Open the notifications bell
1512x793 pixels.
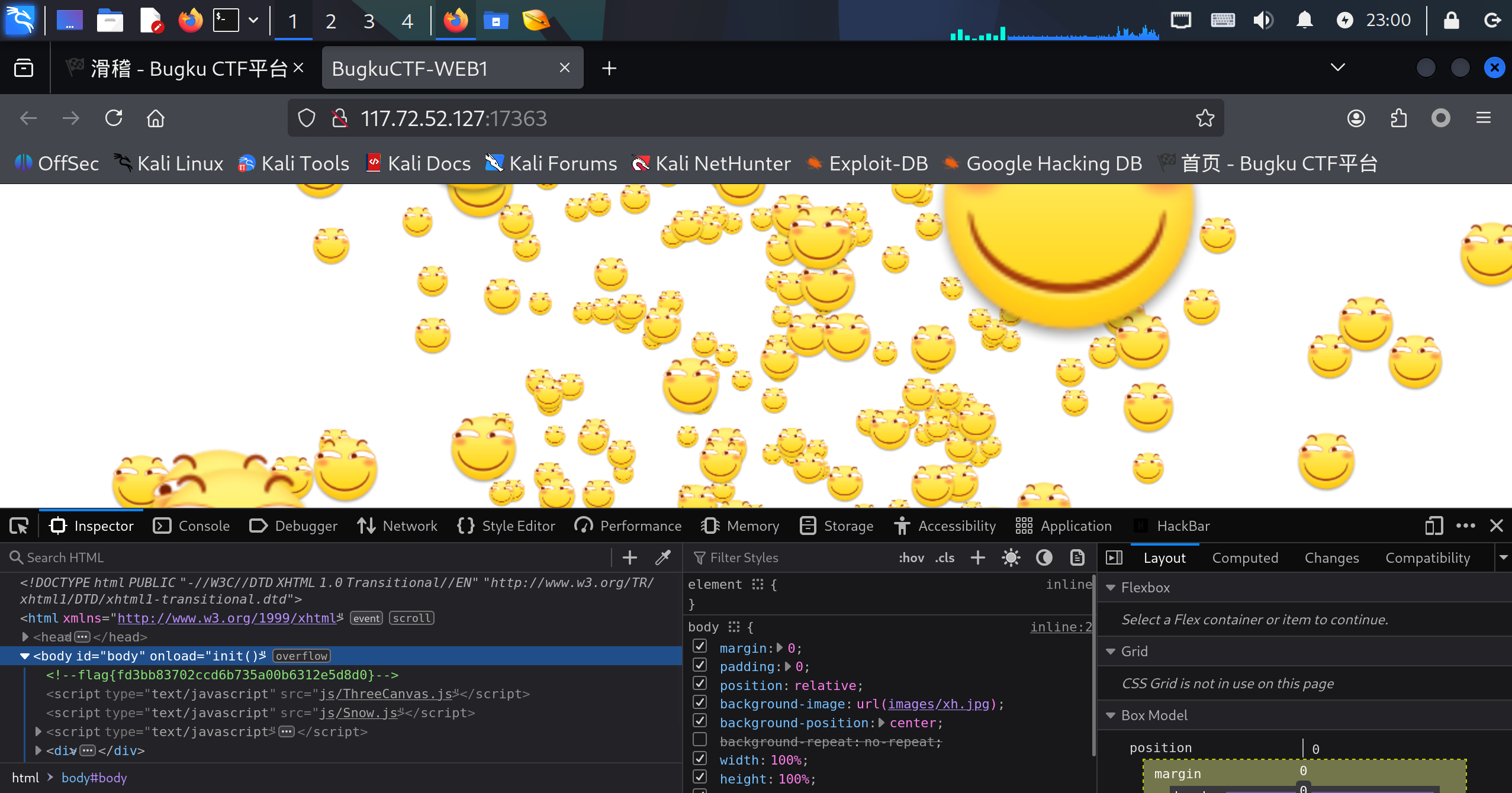(x=1304, y=20)
